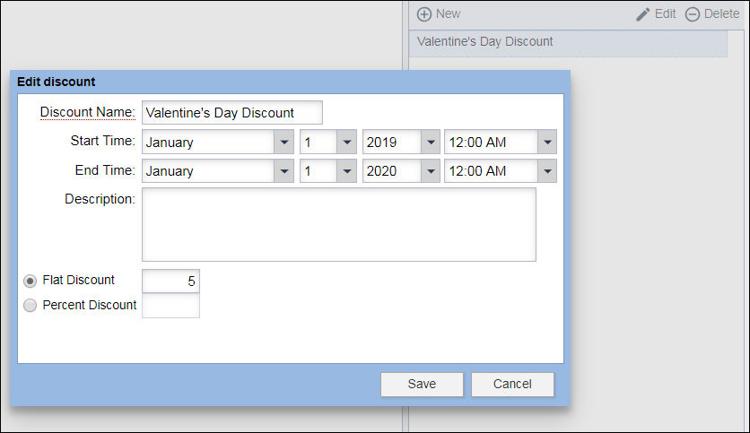Screen dimensions: 750x433
Task: Click the Percent Discount value field
Action: (x=171, y=305)
